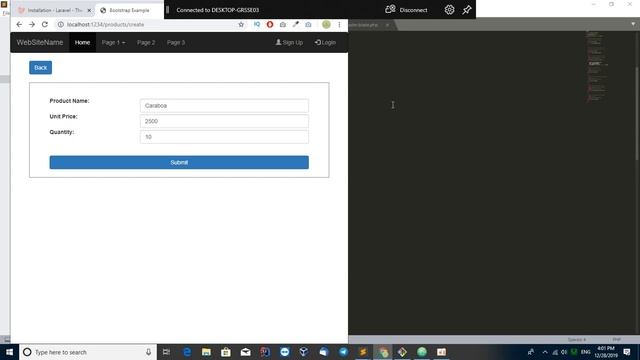The image size is (640, 360).
Task: Open the Windows Start menu
Action: tap(9, 352)
